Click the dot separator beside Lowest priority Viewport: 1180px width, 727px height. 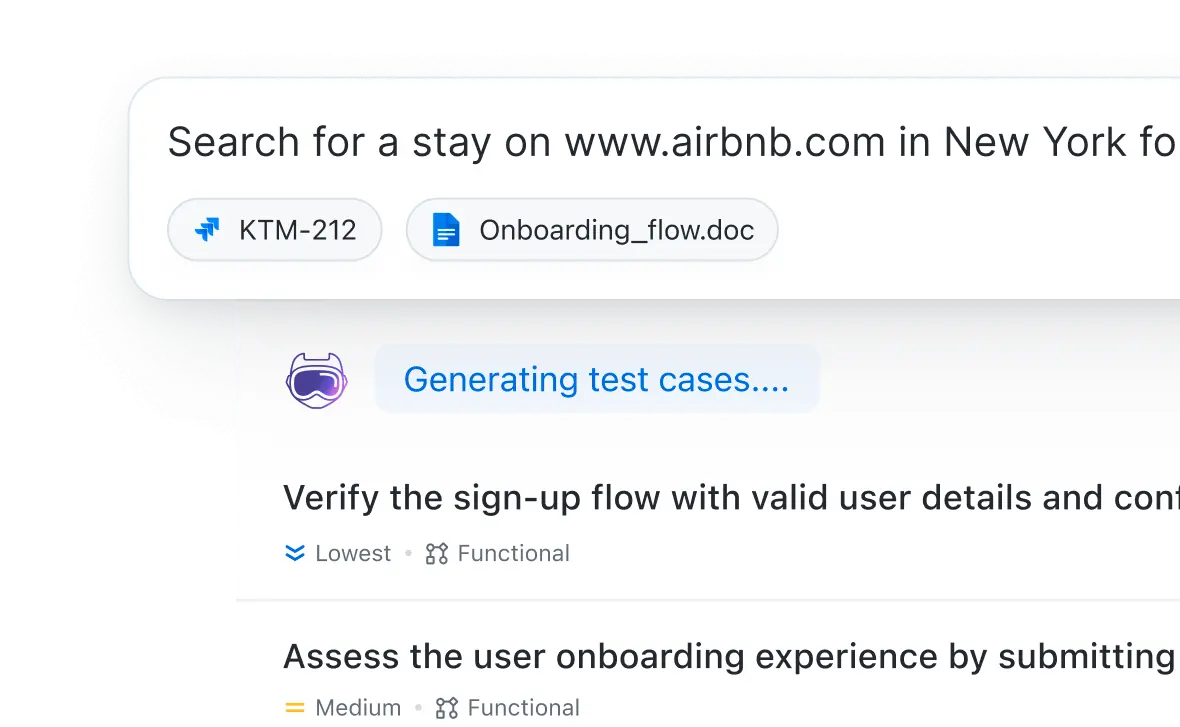click(408, 553)
